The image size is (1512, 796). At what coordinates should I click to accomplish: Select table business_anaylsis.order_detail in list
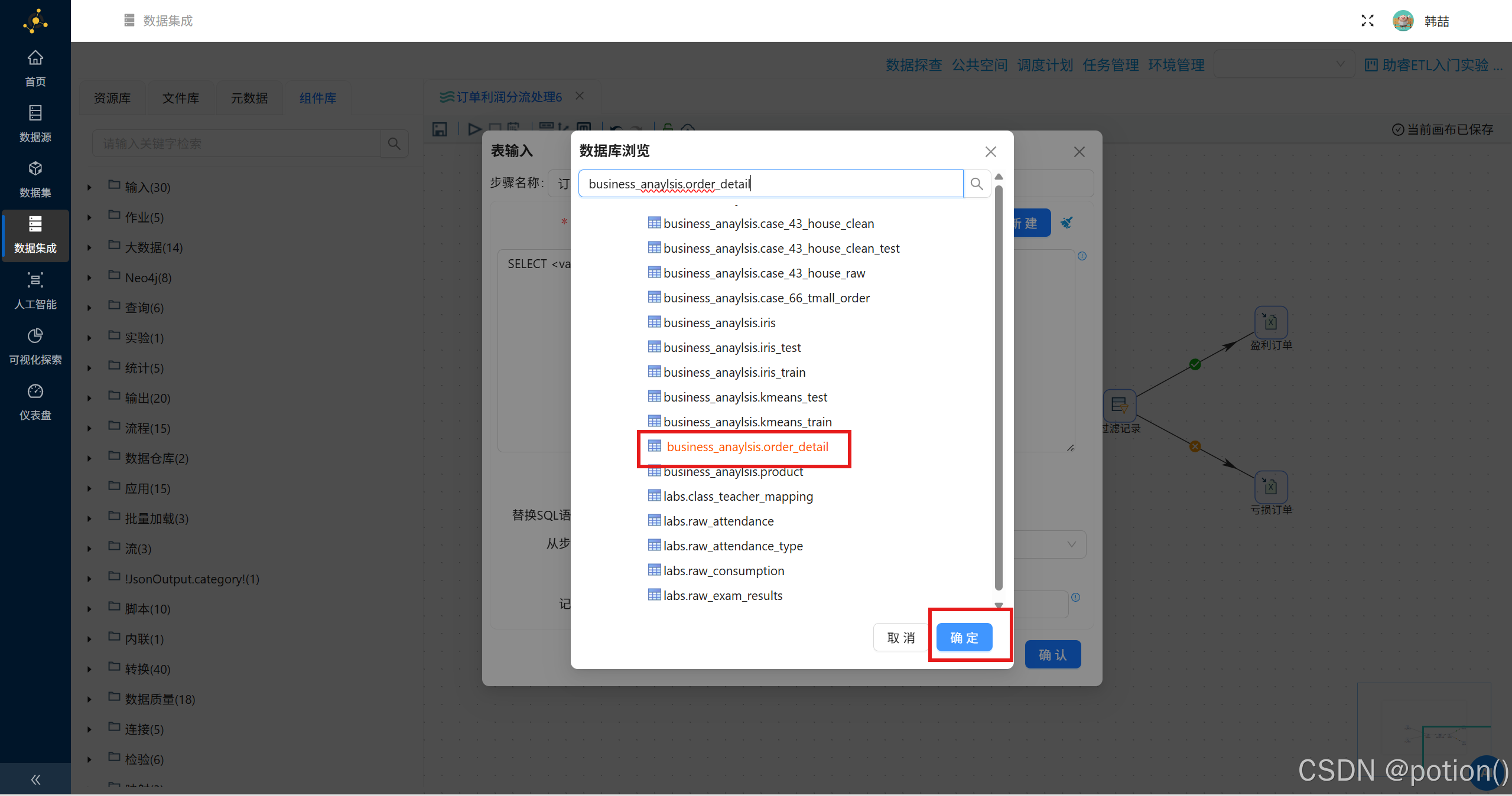click(747, 447)
